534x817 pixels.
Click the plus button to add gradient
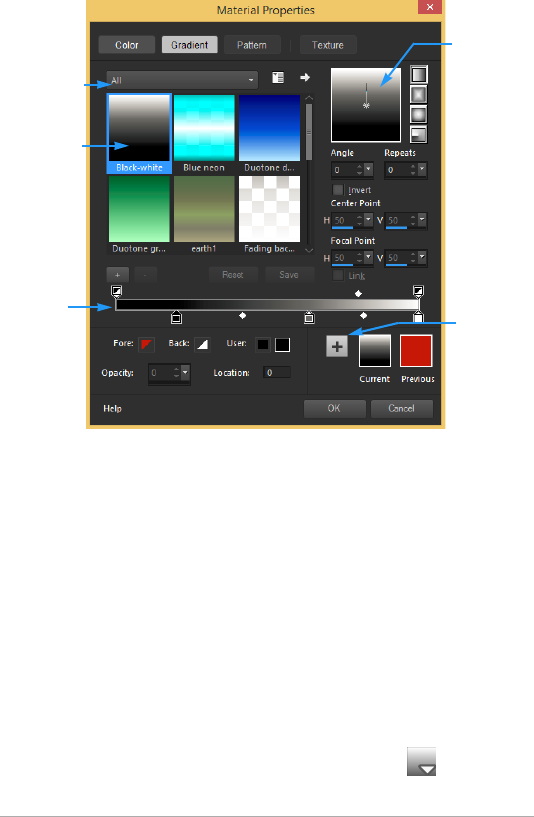117,275
